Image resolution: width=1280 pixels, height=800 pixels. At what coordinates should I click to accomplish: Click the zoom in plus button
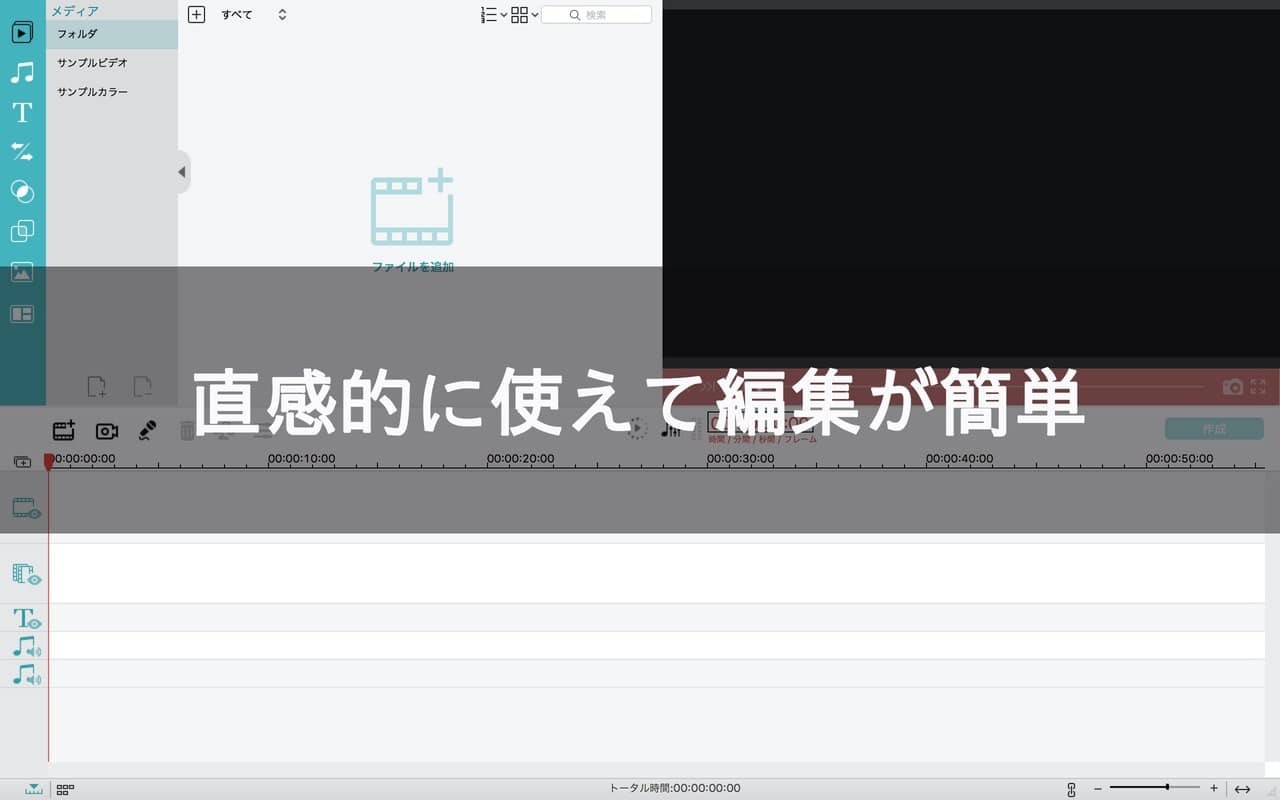tap(1214, 788)
